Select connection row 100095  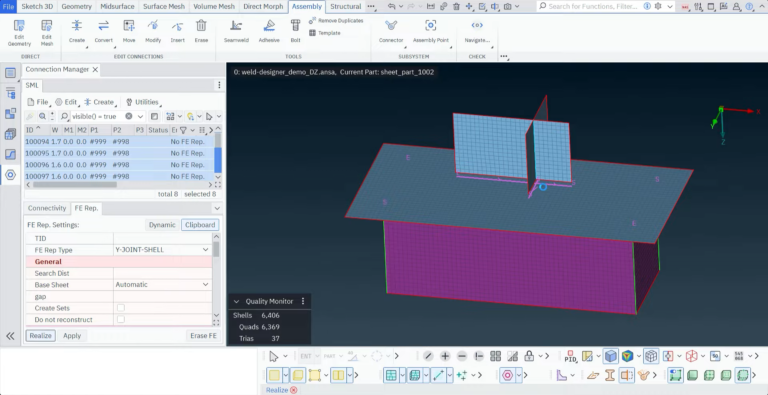[x=120, y=153]
